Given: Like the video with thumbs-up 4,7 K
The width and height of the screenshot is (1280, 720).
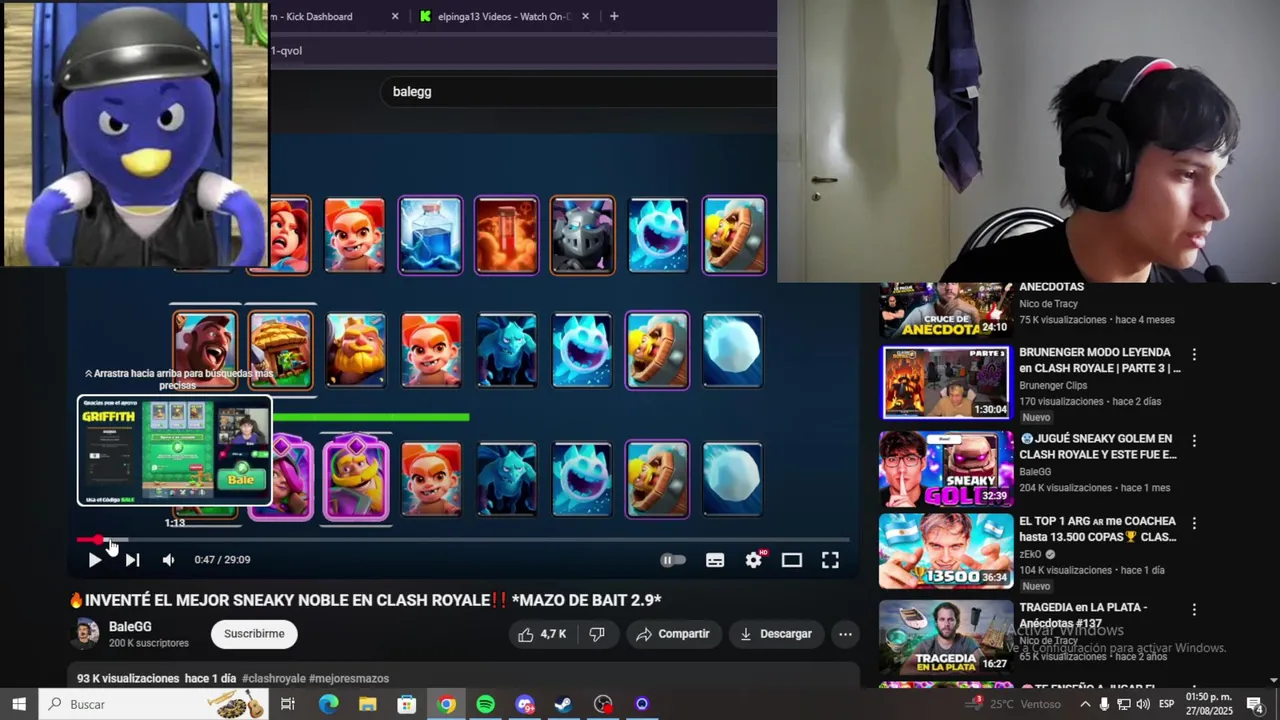Looking at the screenshot, I should [x=542, y=634].
